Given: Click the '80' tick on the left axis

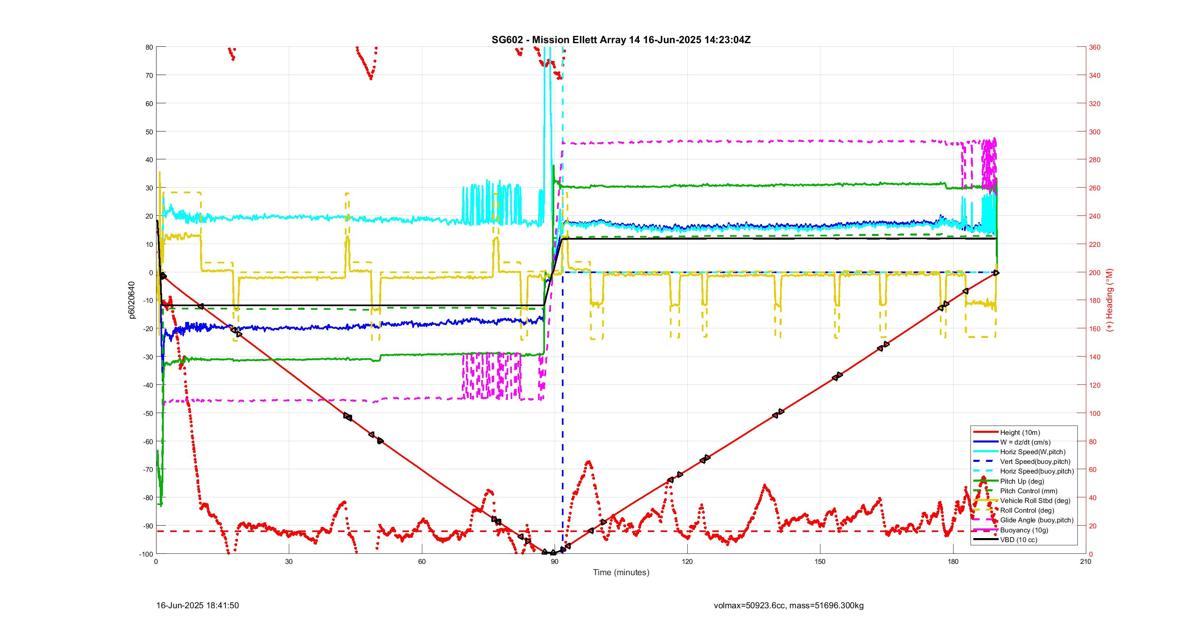Looking at the screenshot, I should (148, 47).
